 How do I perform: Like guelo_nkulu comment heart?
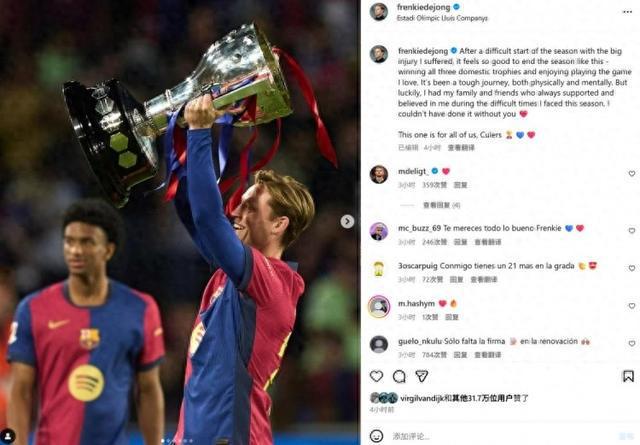(631, 343)
